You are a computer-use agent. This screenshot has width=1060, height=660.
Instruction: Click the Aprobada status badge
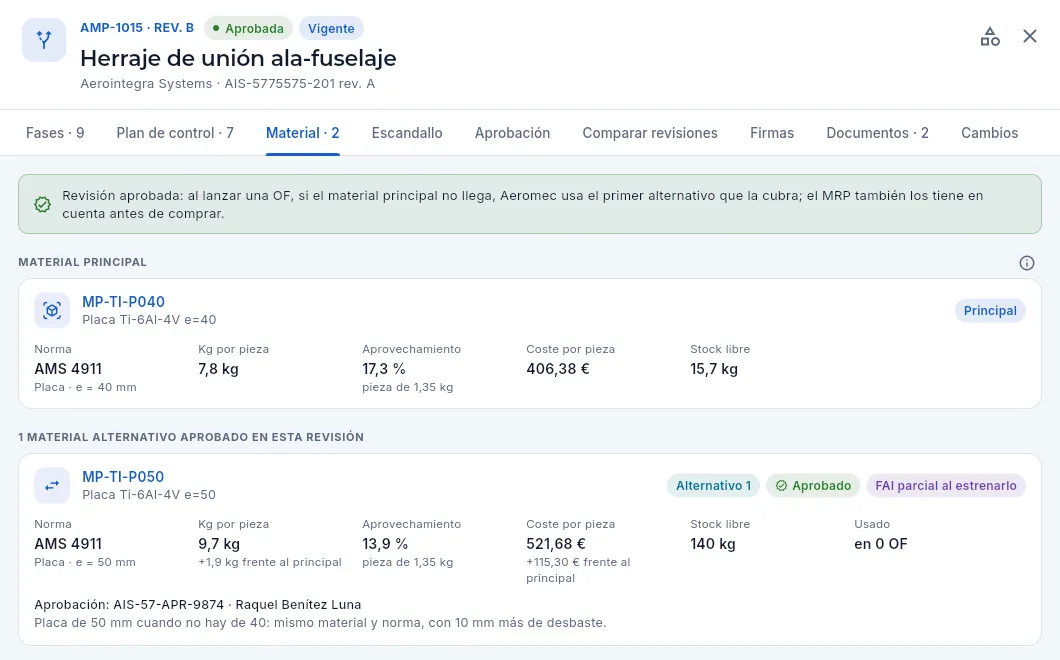click(x=248, y=28)
